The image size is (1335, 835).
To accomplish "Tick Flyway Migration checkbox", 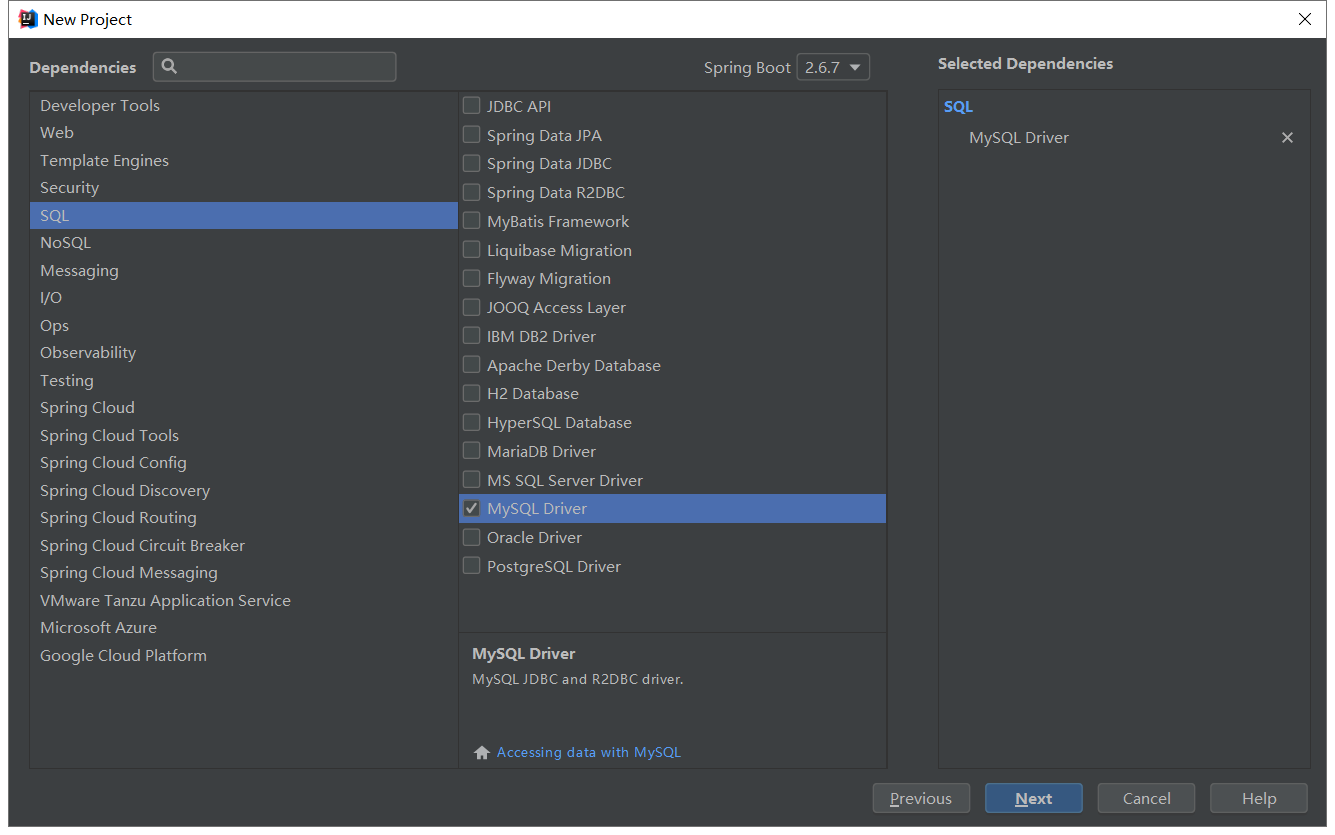I will tap(471, 278).
